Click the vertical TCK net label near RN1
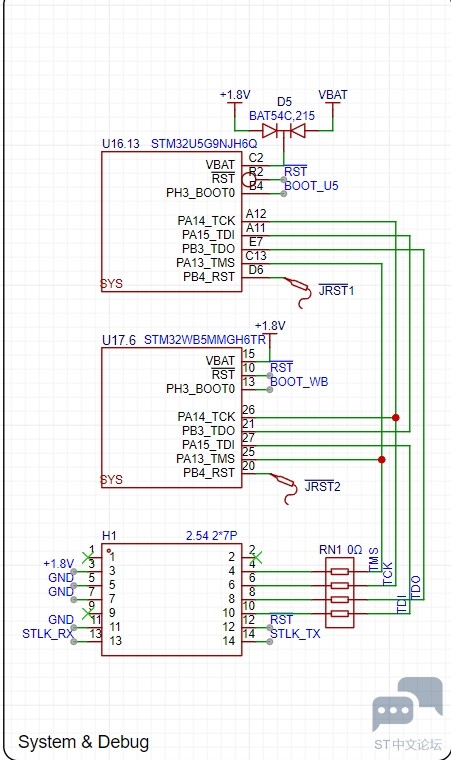 click(387, 573)
